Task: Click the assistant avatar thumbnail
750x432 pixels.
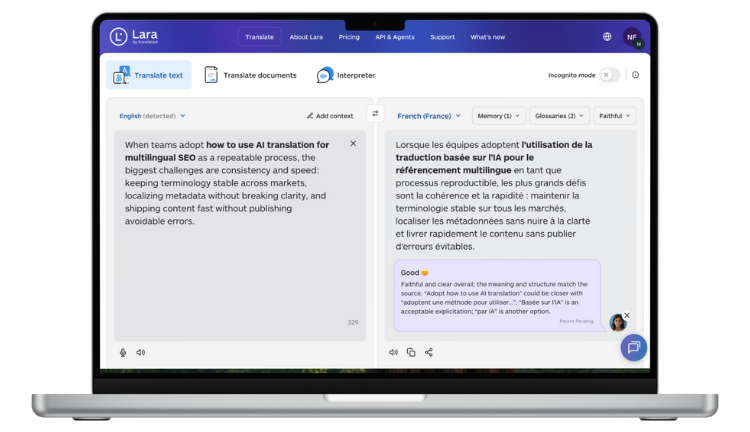Action: 618,322
